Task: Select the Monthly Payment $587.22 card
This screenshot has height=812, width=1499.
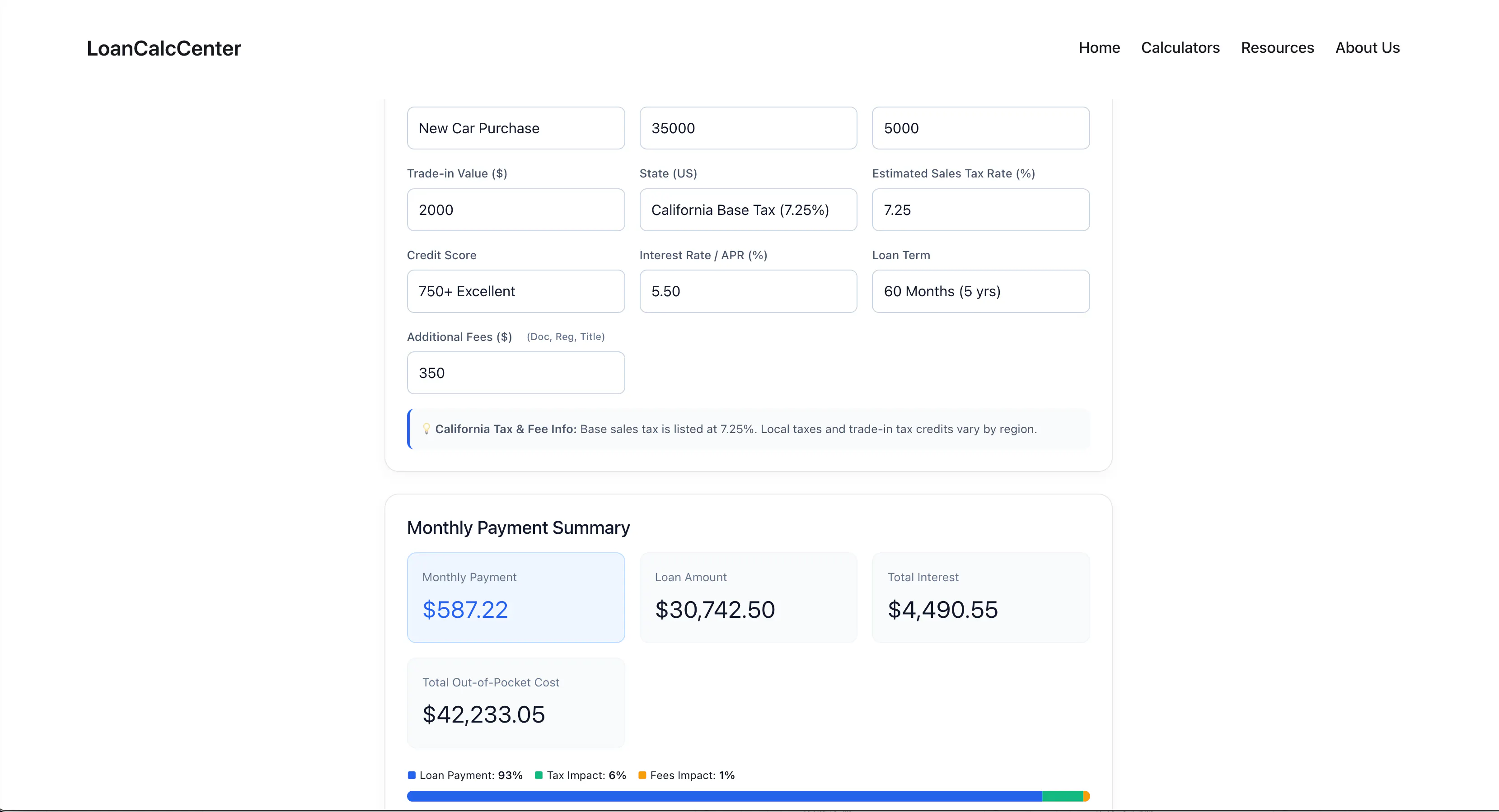Action: pos(515,597)
